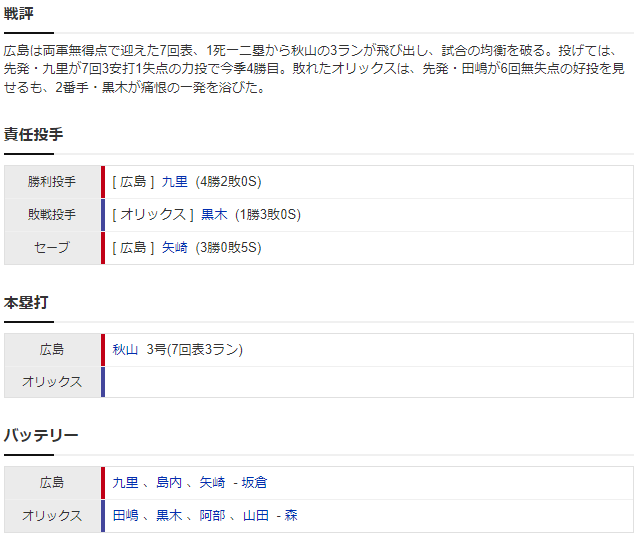Image resolution: width=640 pixels, height=540 pixels.
Task: Open pitcher 山田 link
Action: 256,516
